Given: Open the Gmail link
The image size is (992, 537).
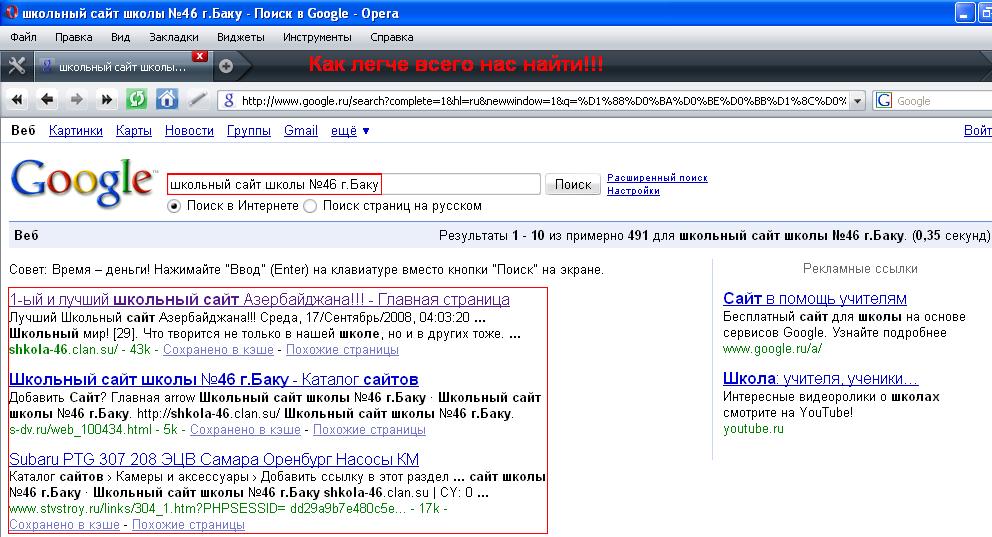Looking at the screenshot, I should point(301,130).
